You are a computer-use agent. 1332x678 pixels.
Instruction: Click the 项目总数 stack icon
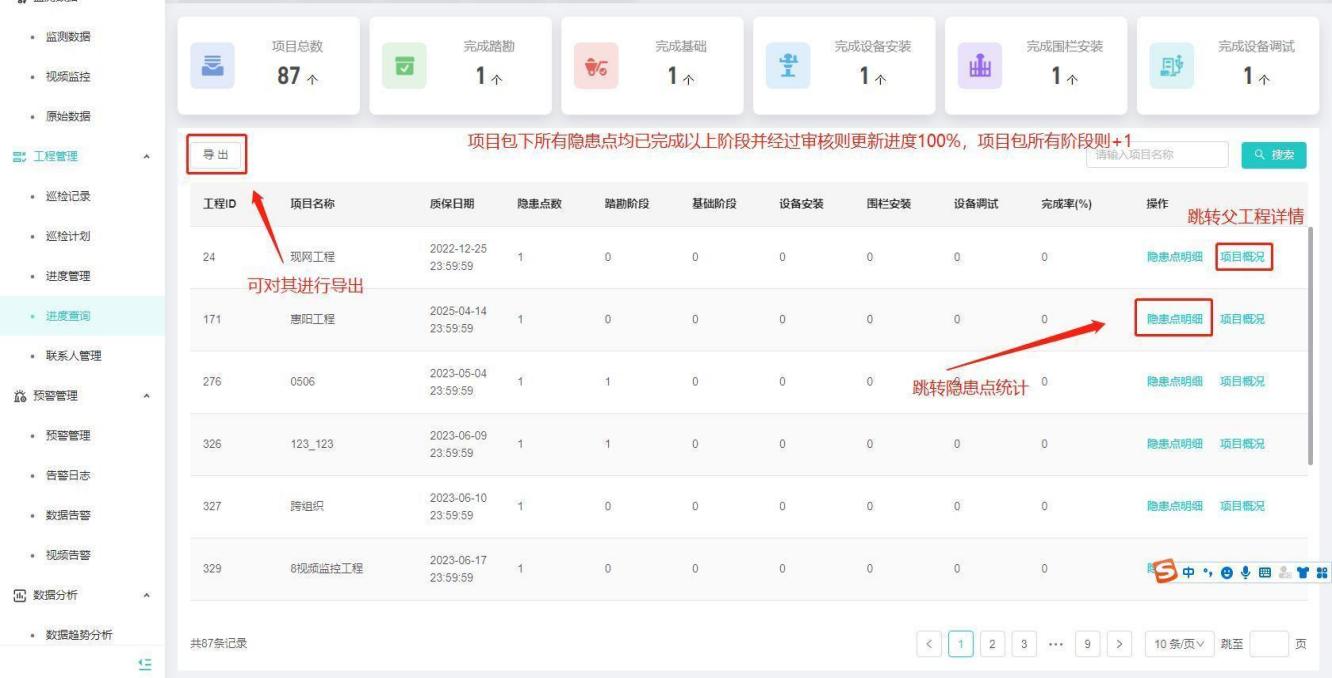(x=210, y=65)
